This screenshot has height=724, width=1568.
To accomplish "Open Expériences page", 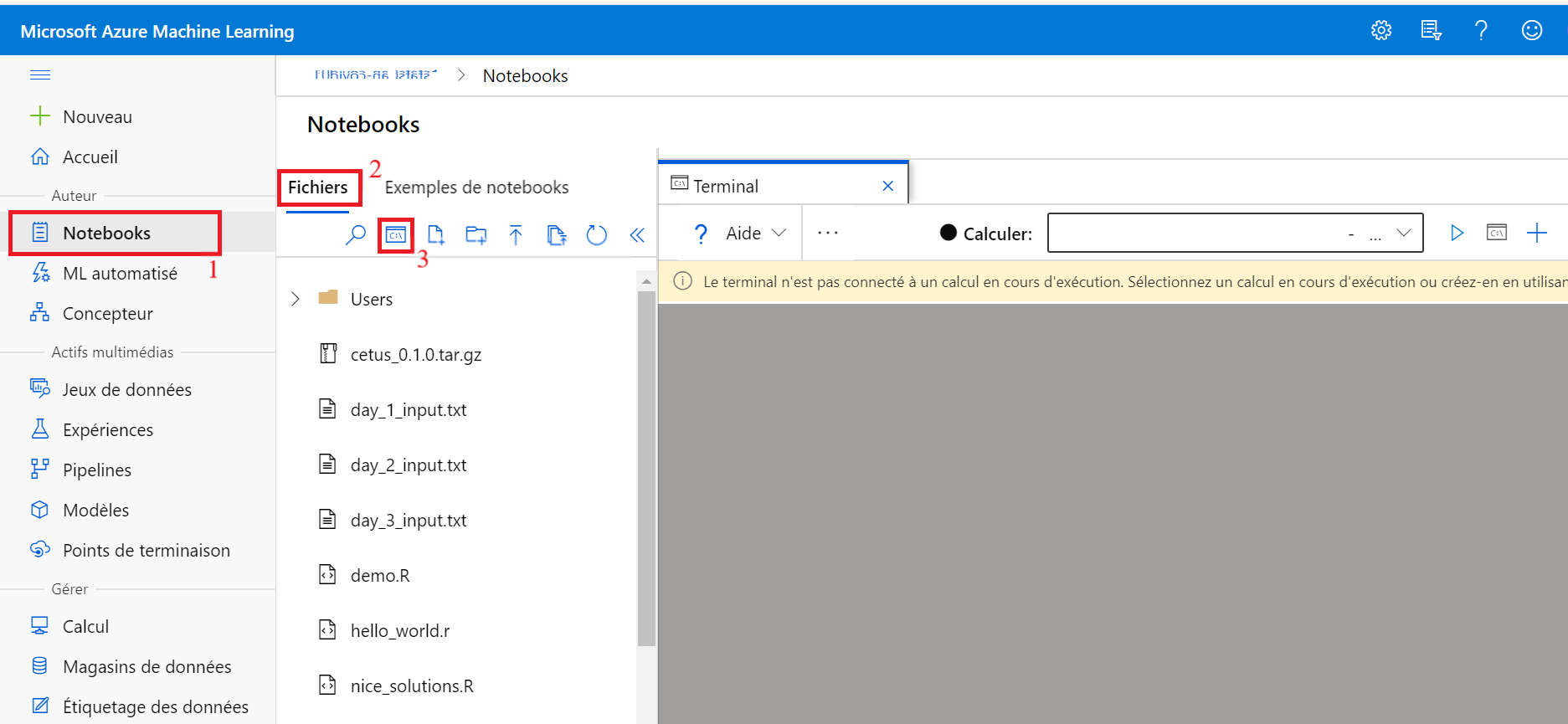I will [x=91, y=429].
